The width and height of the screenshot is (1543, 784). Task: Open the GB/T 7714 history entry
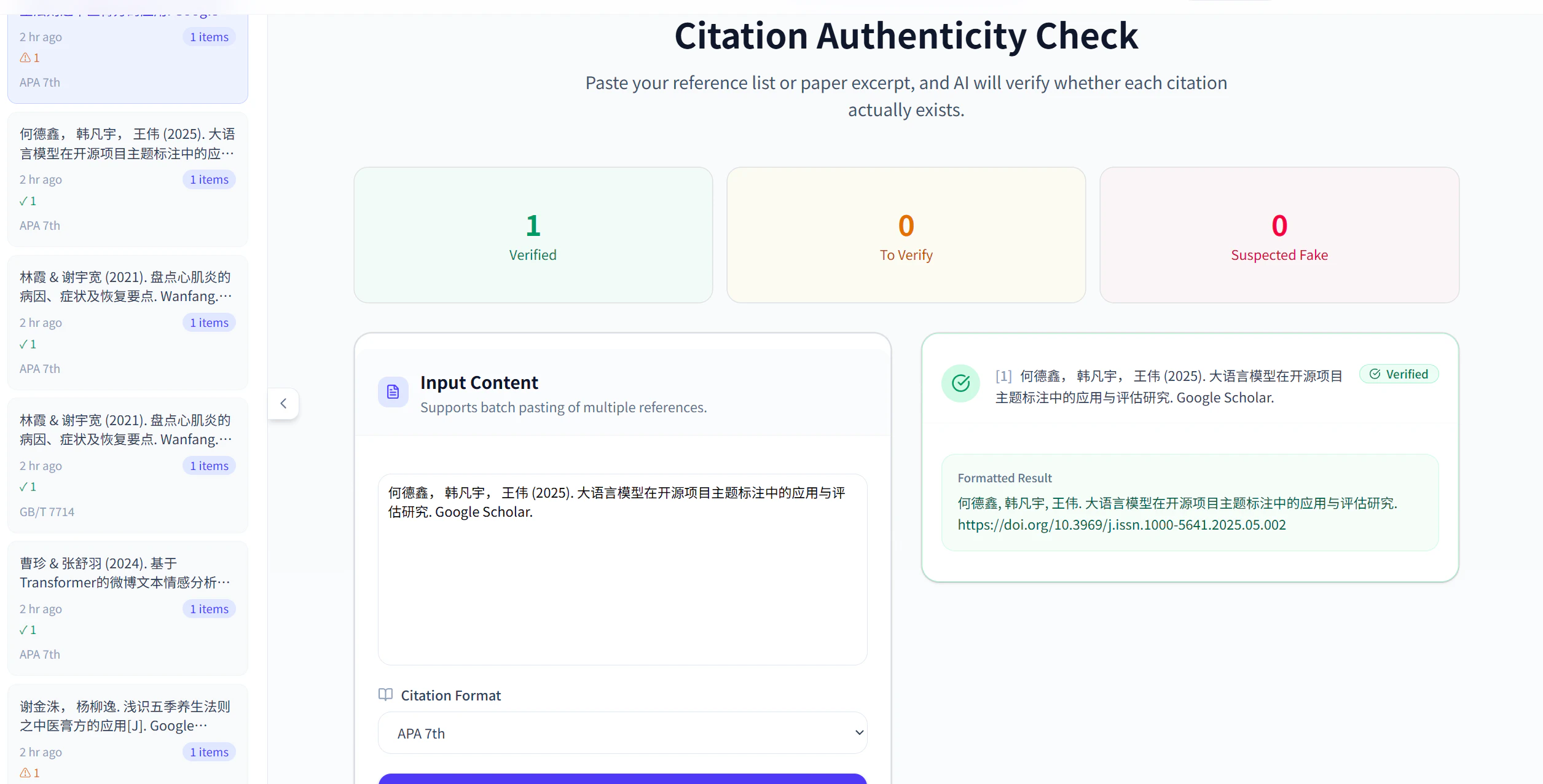(127, 430)
